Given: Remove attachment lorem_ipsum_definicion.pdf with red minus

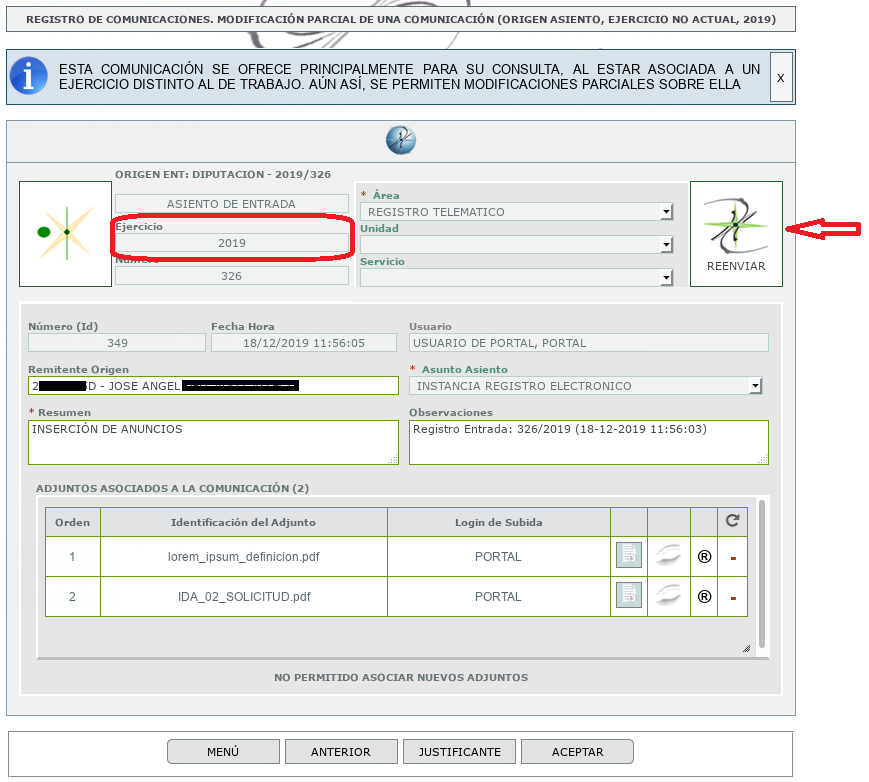Looking at the screenshot, I should coord(733,558).
